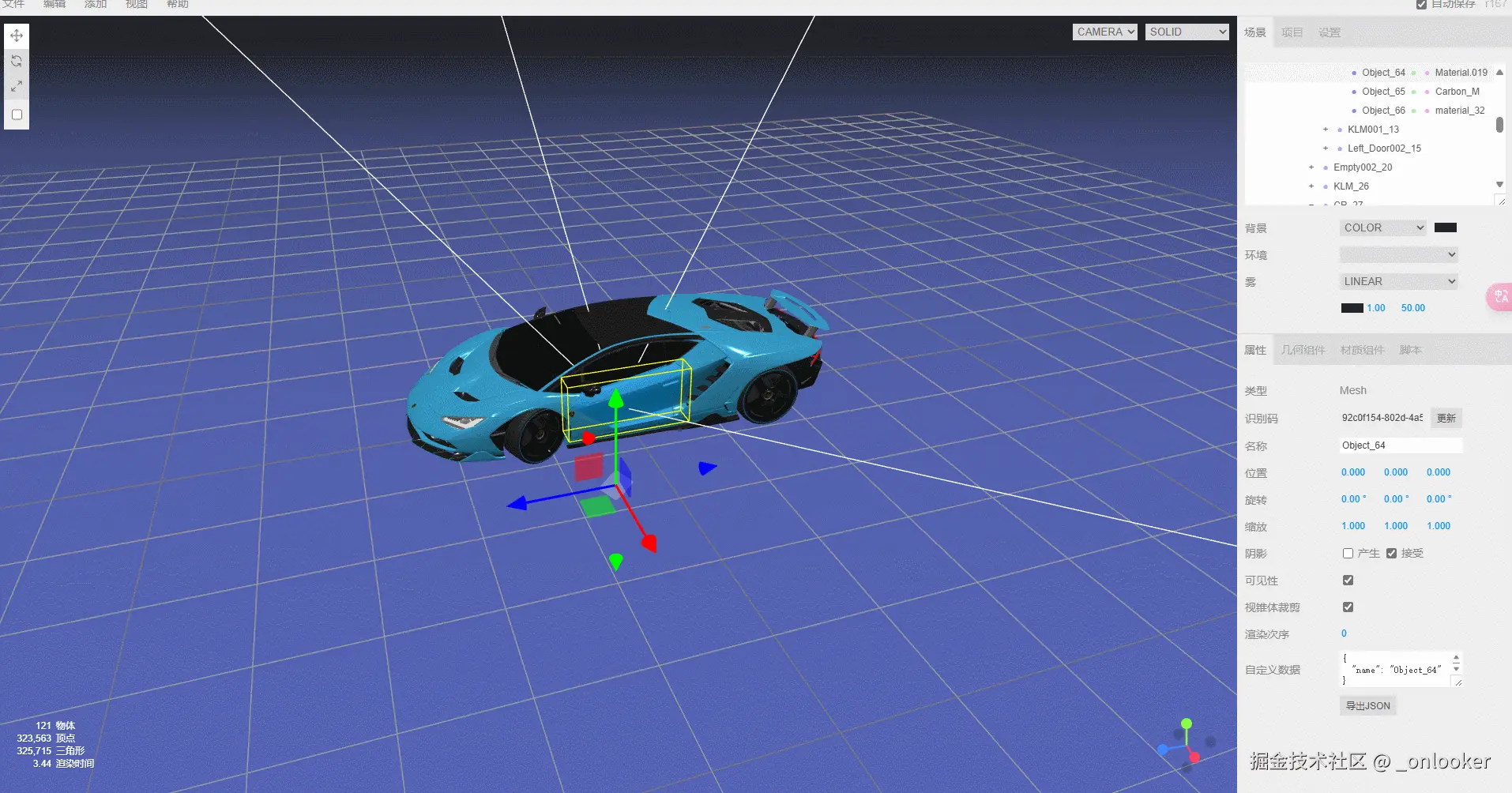Click the 导出JSON export button
This screenshot has height=793, width=1512.
tap(1368, 705)
